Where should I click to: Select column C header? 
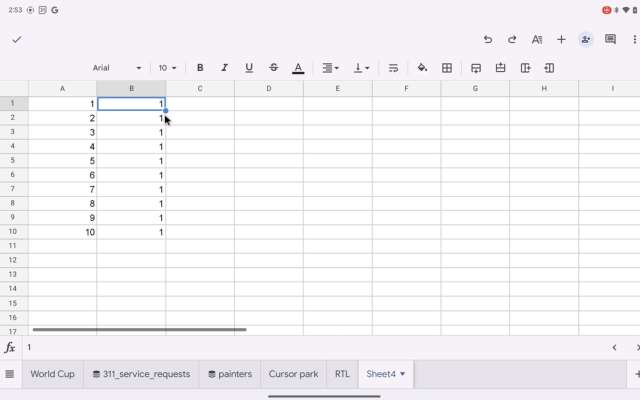[200, 89]
